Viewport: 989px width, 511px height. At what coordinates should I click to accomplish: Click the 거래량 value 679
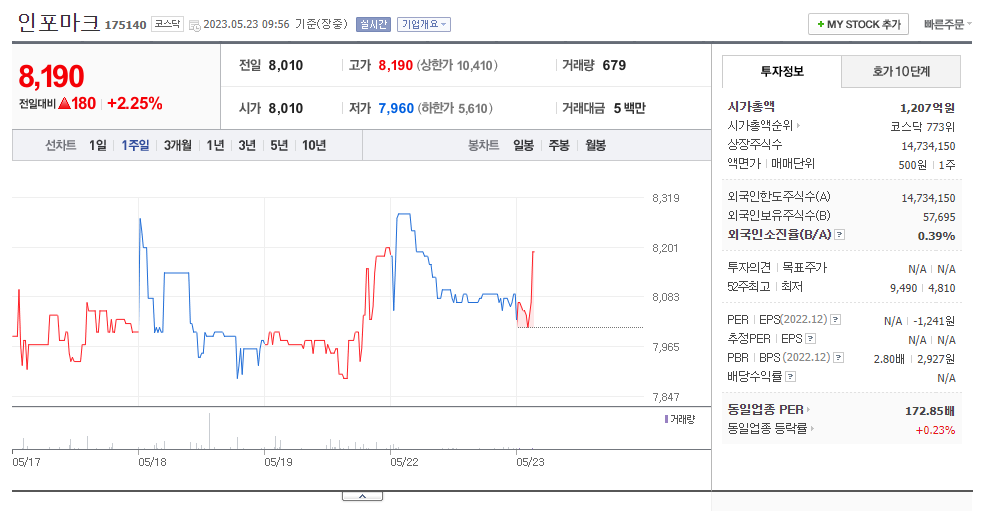tap(614, 65)
